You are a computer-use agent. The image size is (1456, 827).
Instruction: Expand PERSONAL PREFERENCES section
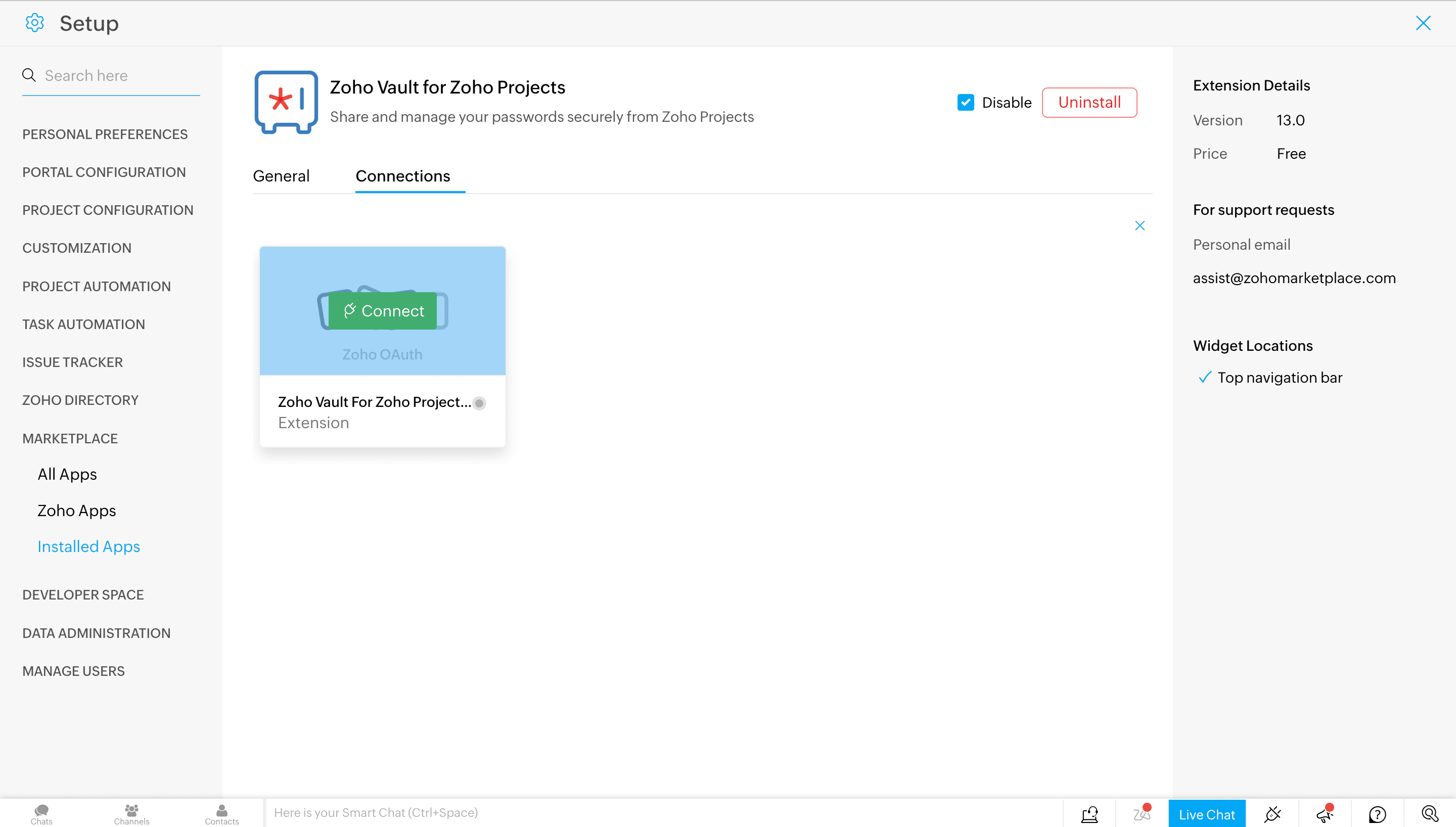point(105,134)
